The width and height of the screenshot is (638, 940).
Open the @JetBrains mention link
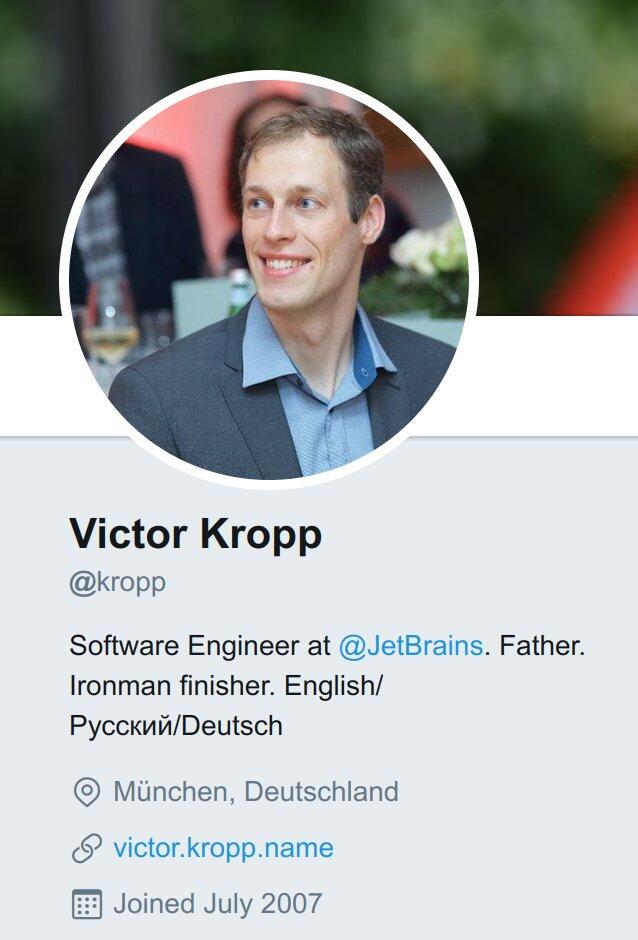point(411,646)
